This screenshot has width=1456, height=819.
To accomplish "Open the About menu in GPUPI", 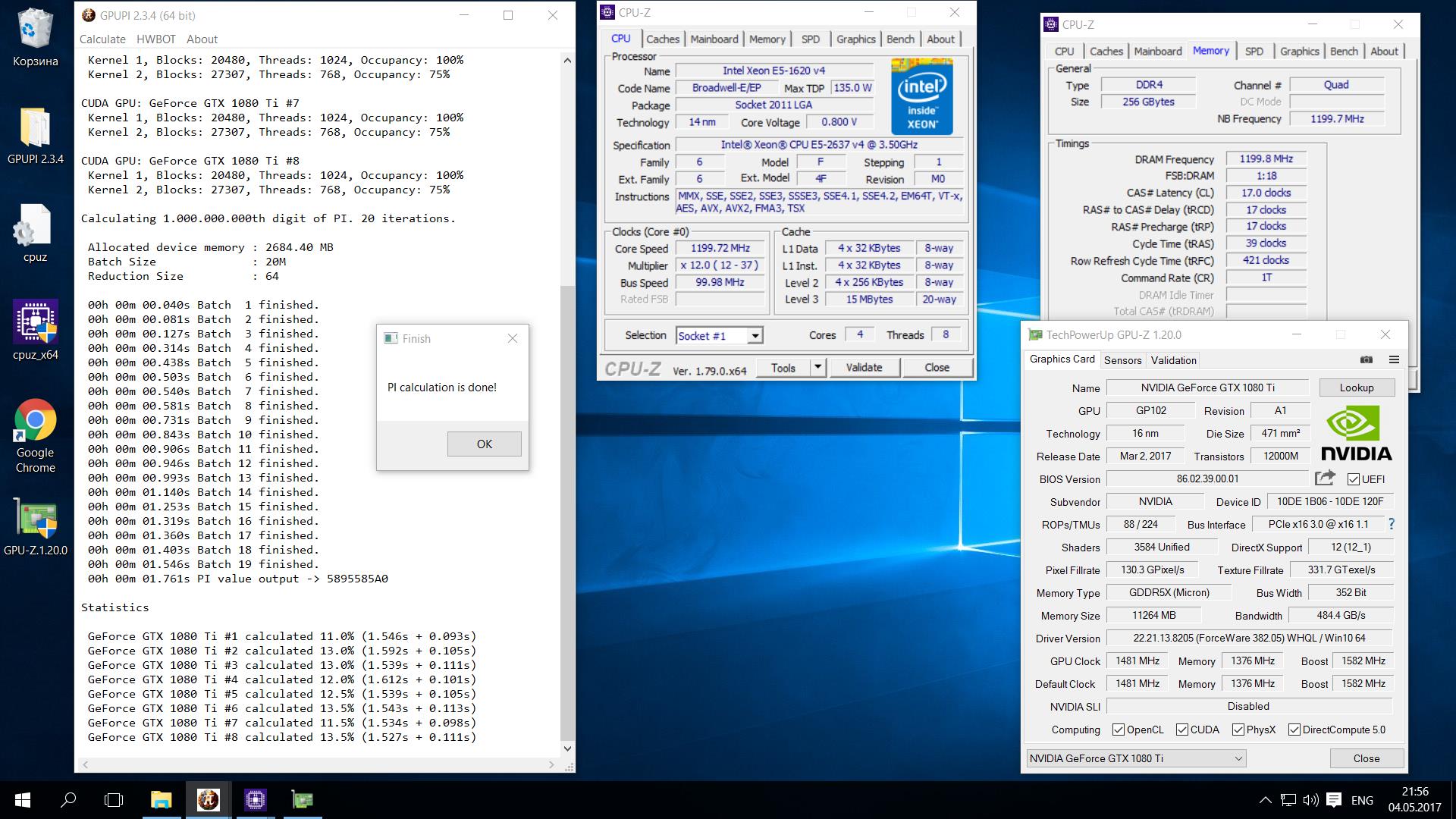I will [202, 39].
